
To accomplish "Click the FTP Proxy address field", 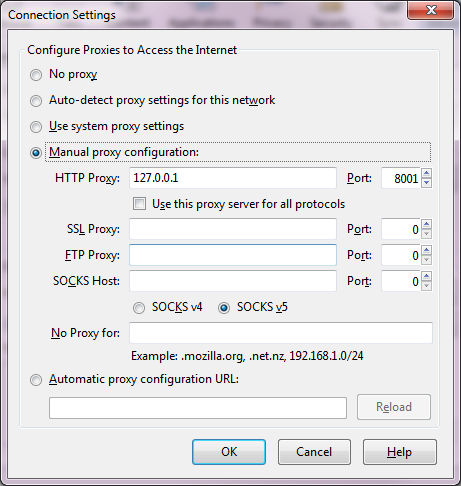I will (x=233, y=255).
